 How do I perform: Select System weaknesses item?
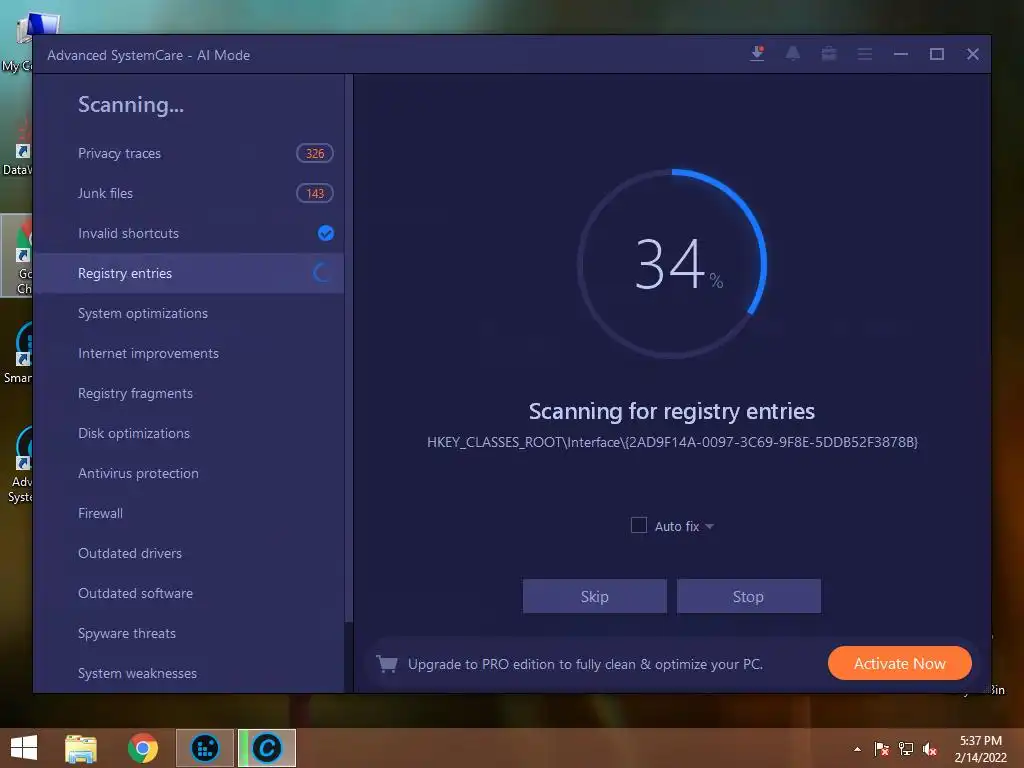point(188,673)
